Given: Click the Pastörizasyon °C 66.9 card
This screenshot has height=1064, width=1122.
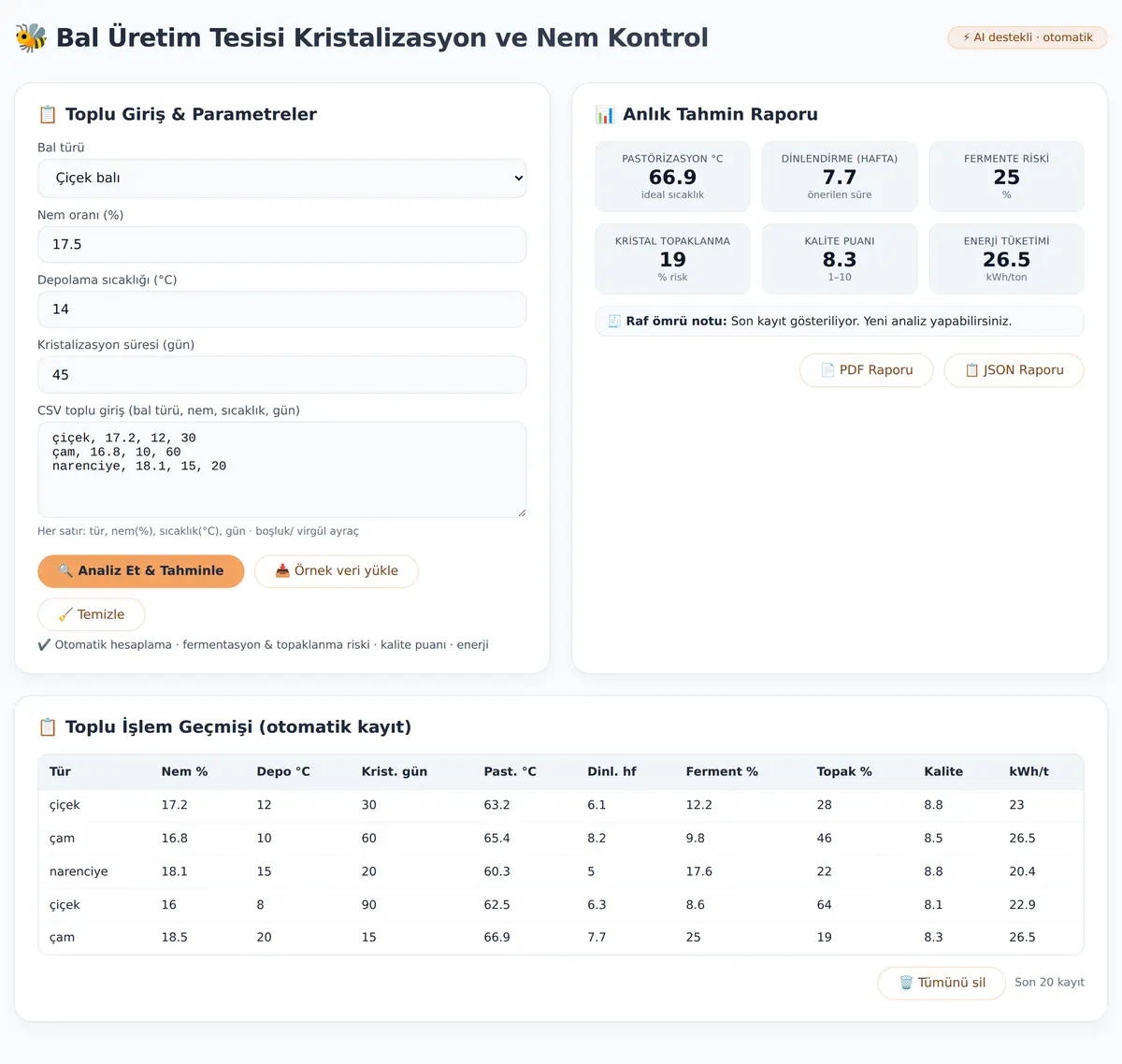Looking at the screenshot, I should point(672,177).
